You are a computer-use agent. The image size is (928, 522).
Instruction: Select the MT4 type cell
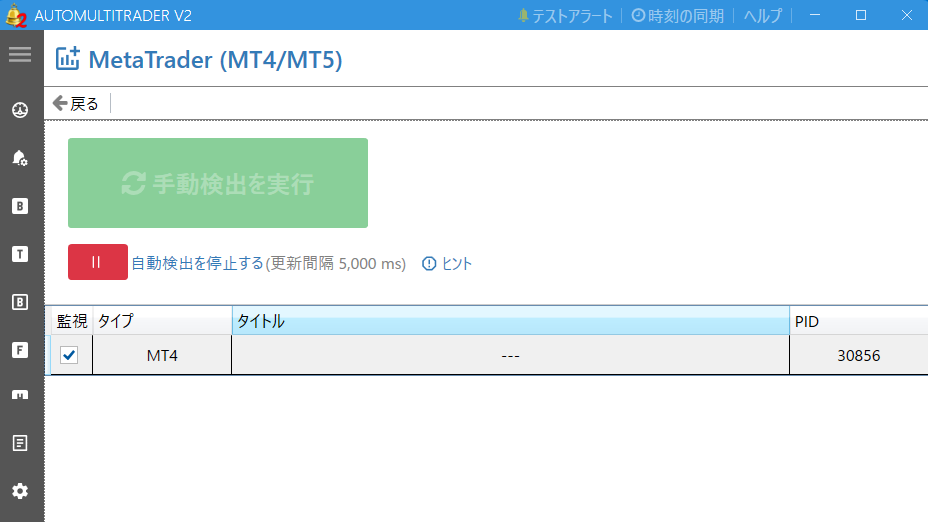pos(162,355)
